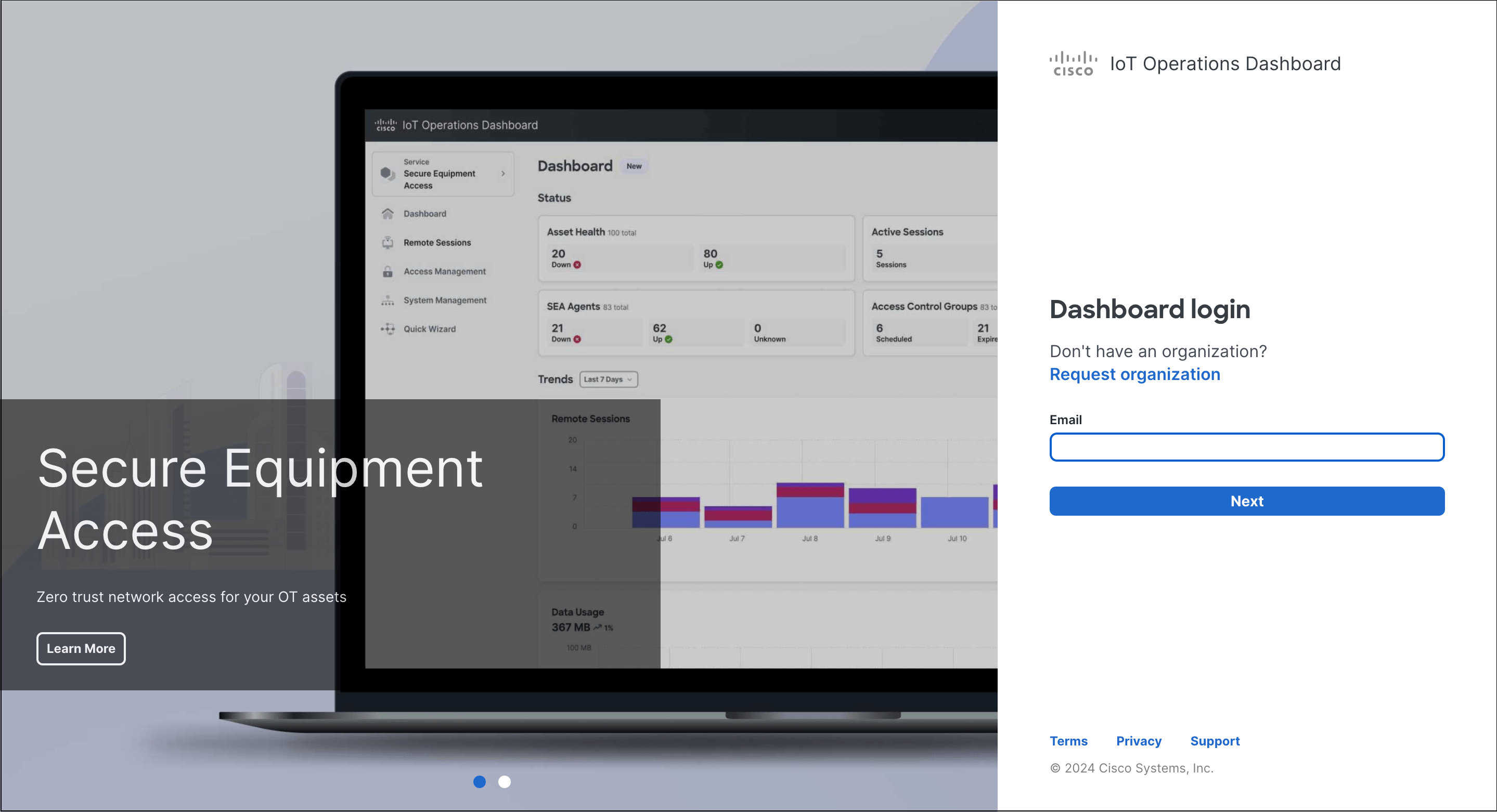Toggle the down status indicator on Asset Health
This screenshot has height=812, width=1497.
(x=576, y=264)
